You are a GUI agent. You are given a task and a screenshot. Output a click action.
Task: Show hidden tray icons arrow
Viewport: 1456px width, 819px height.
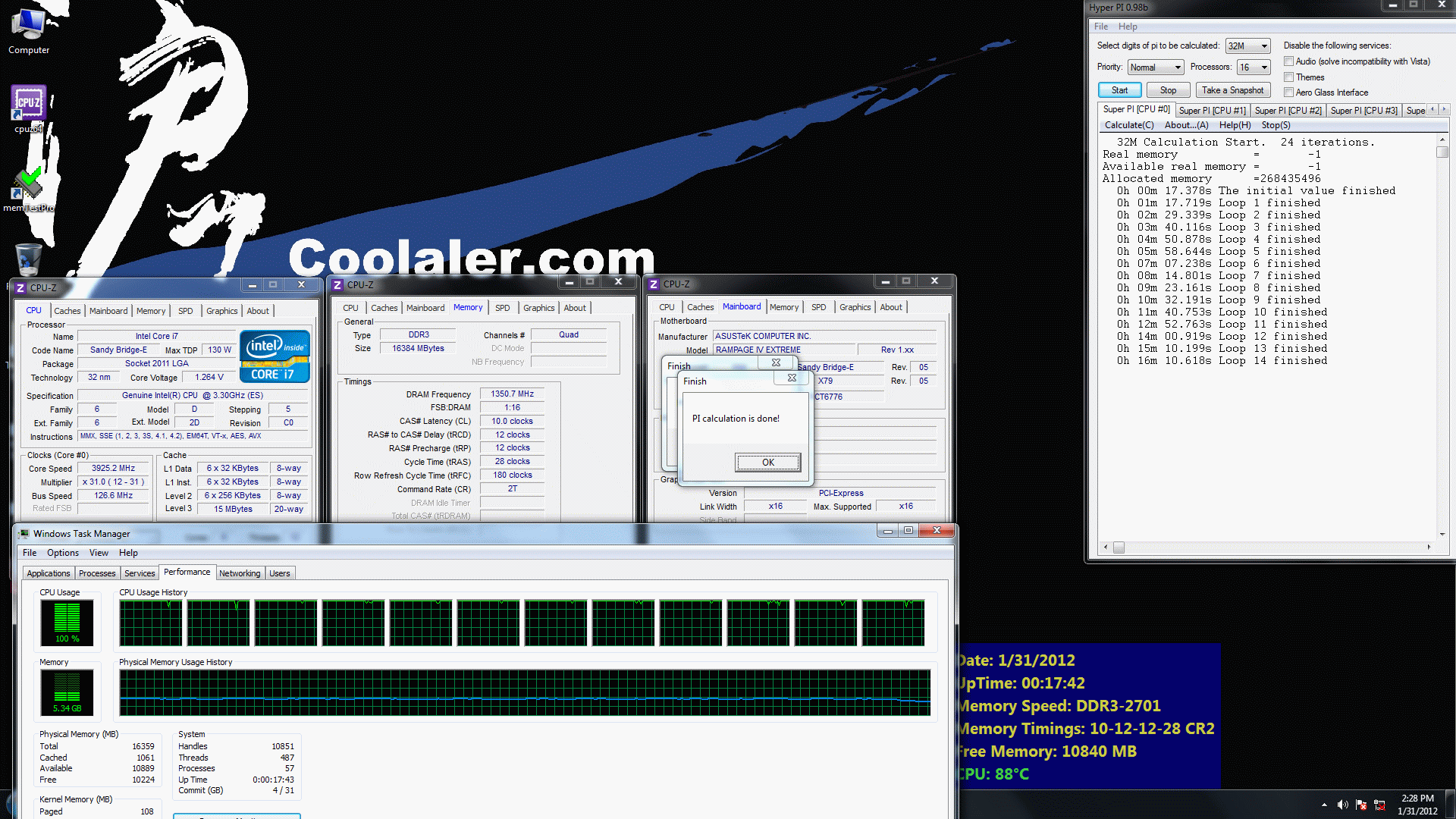click(1324, 805)
